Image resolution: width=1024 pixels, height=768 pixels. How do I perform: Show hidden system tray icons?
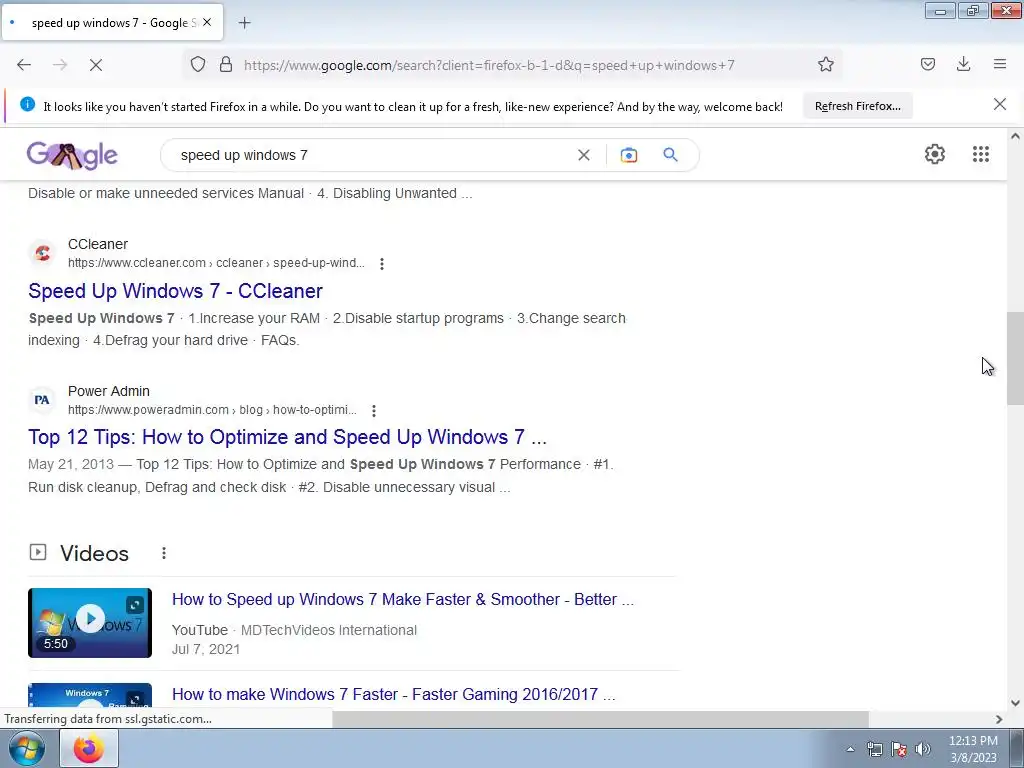(x=850, y=749)
